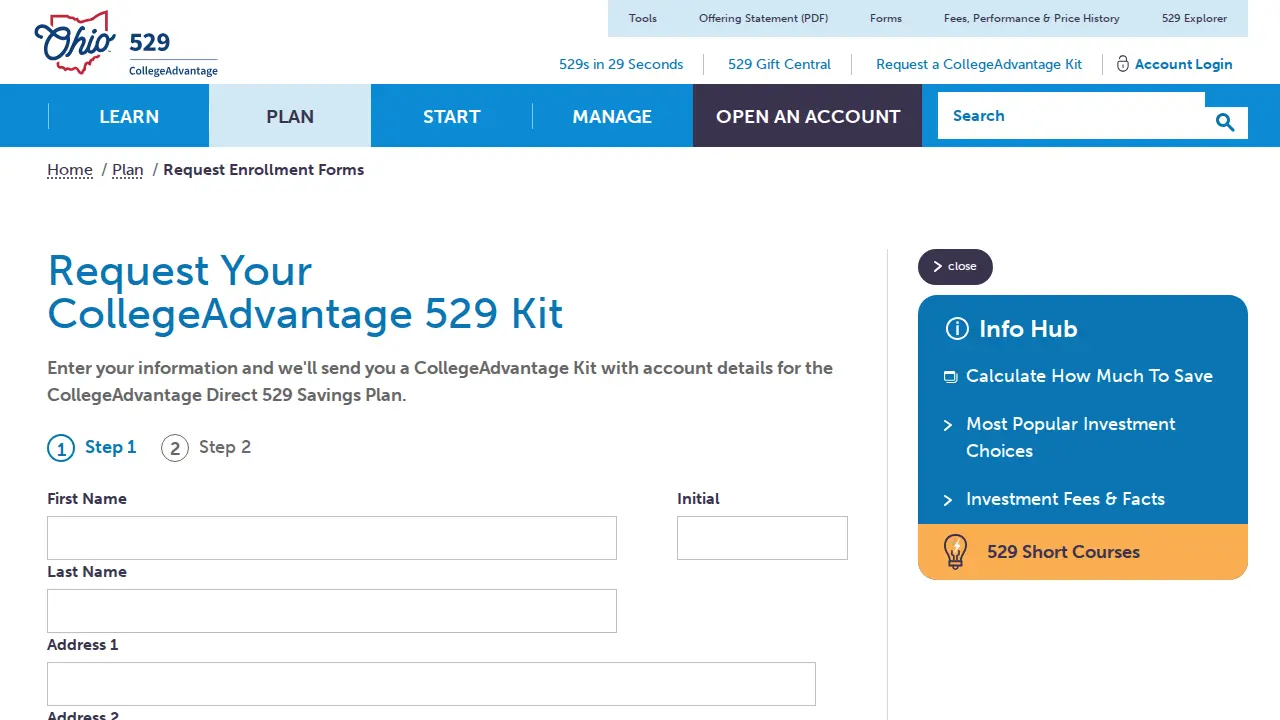Click the Ohio 529 CollegeAdvantage logo
This screenshot has width=1280, height=720.
tap(126, 45)
